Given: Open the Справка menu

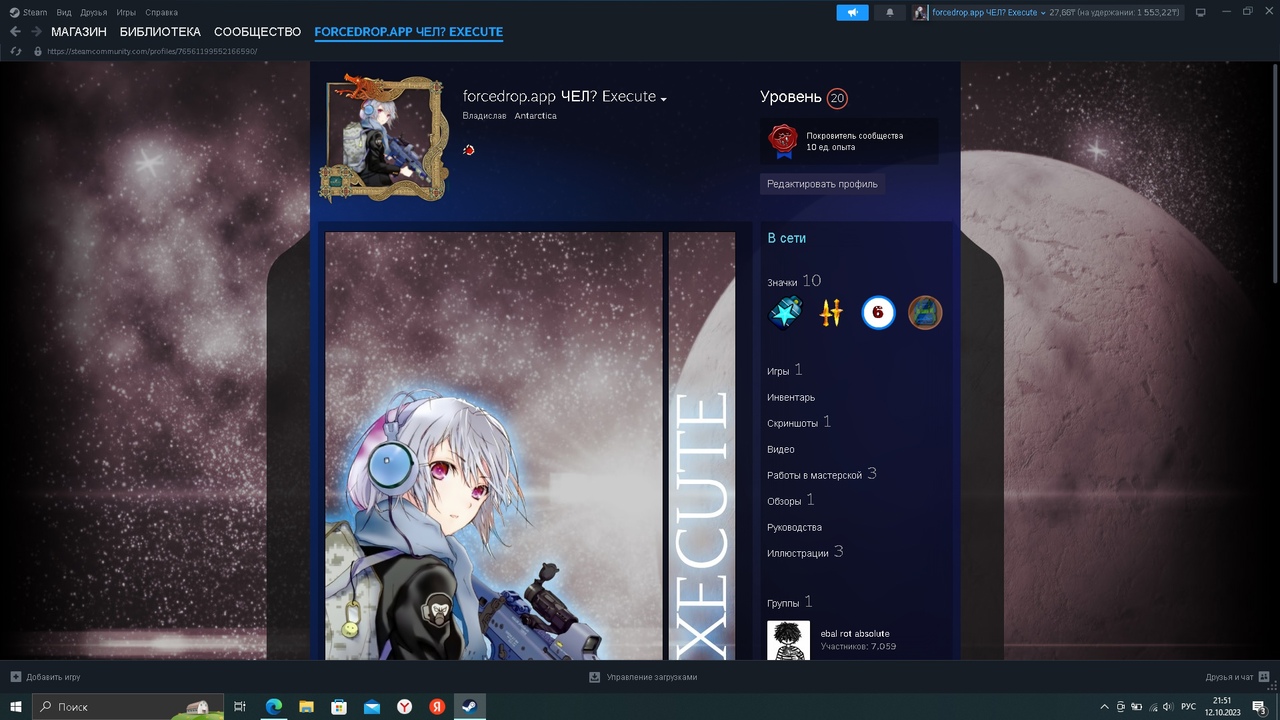Looking at the screenshot, I should click(x=161, y=13).
